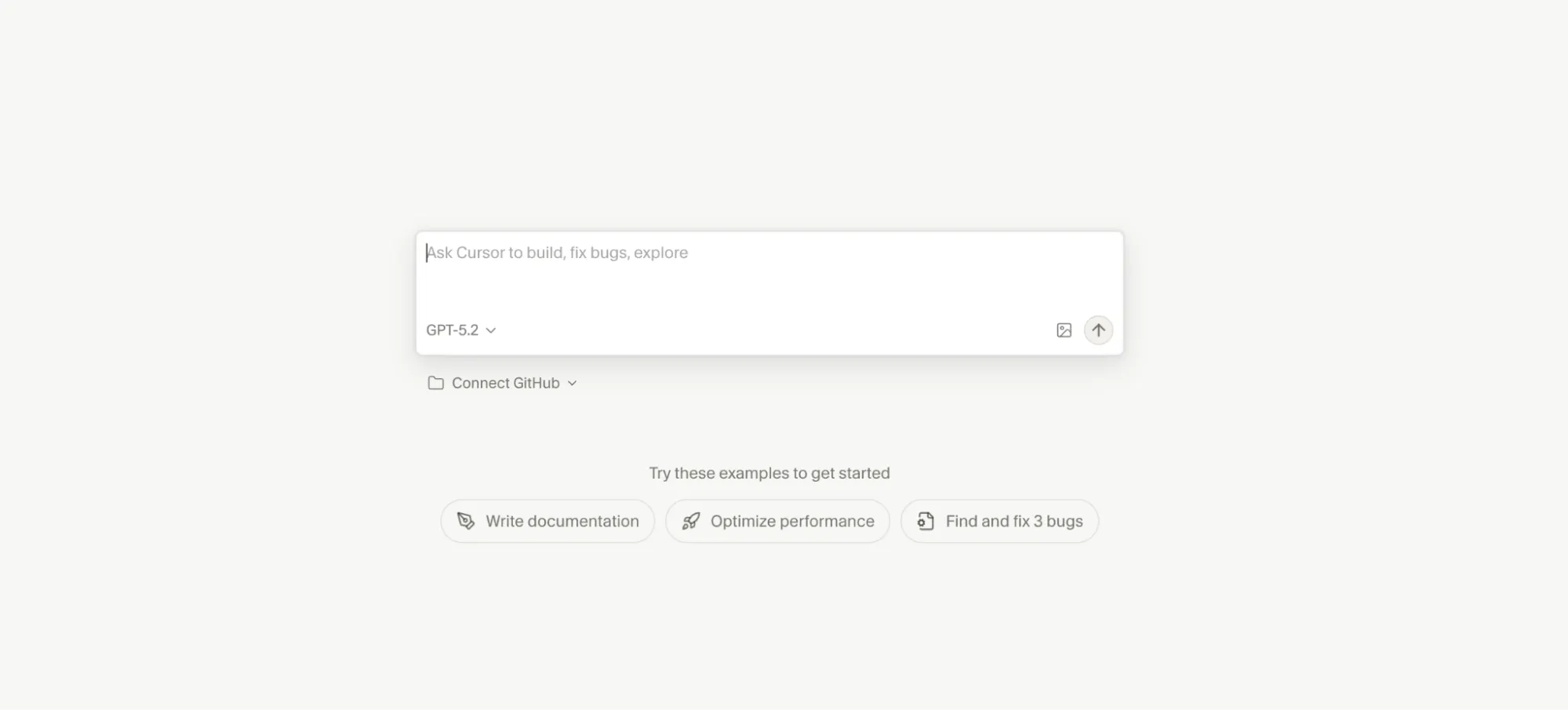This screenshot has width=1568, height=710.
Task: Click the 'Try these examples to get started' heading
Action: click(769, 473)
